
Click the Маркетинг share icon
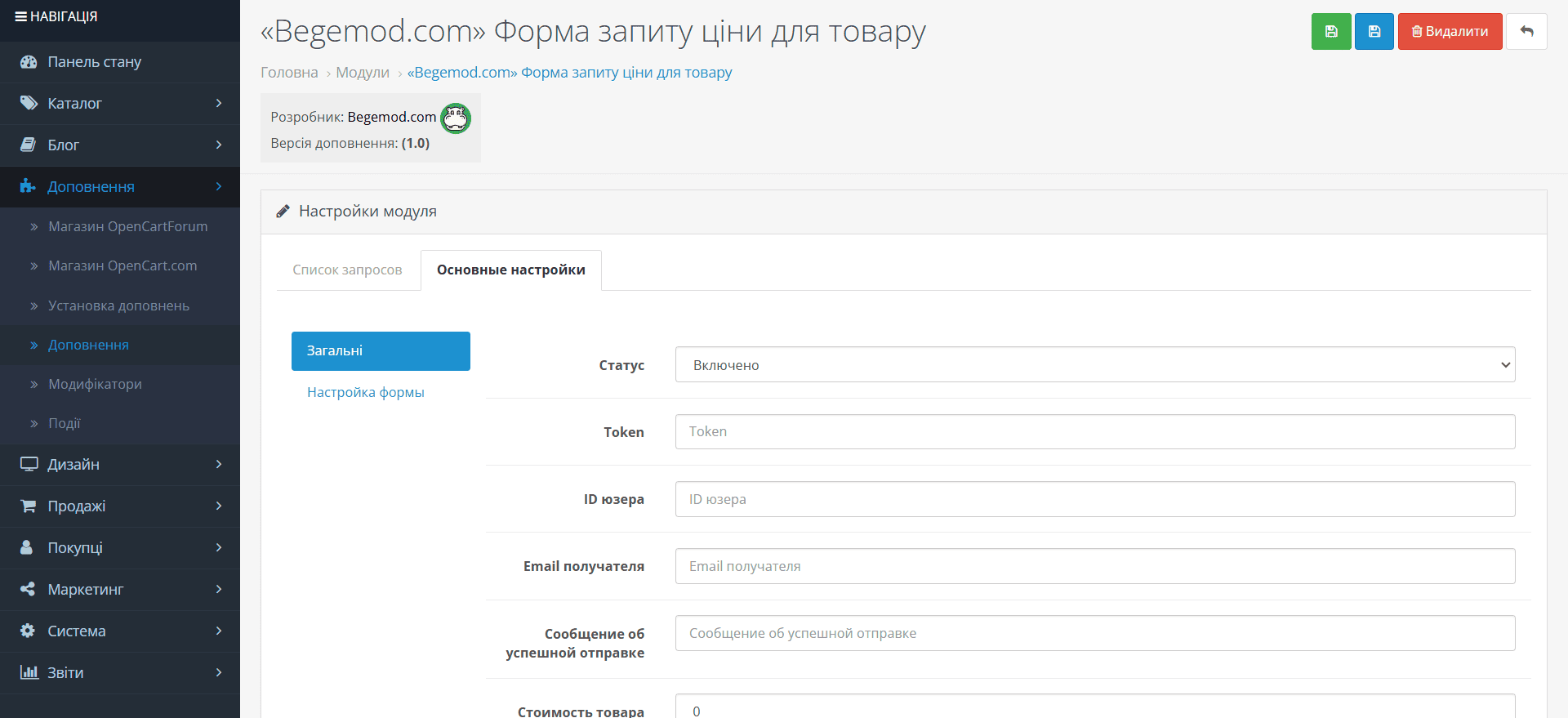tap(28, 590)
